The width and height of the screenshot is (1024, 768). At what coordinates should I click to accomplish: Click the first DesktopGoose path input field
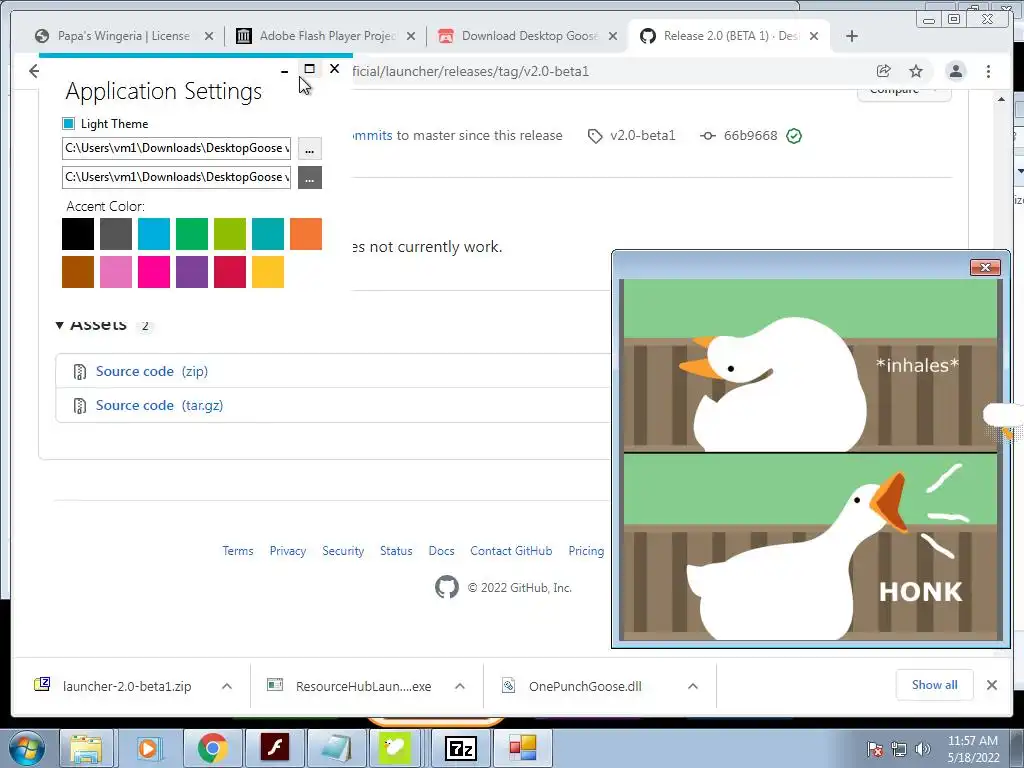click(176, 148)
